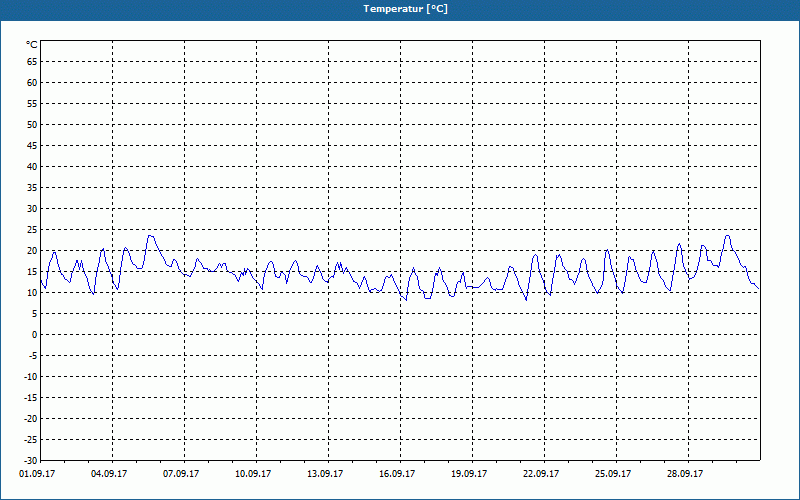
Task: Click the 25.09.17 date label
Action: coord(613,474)
